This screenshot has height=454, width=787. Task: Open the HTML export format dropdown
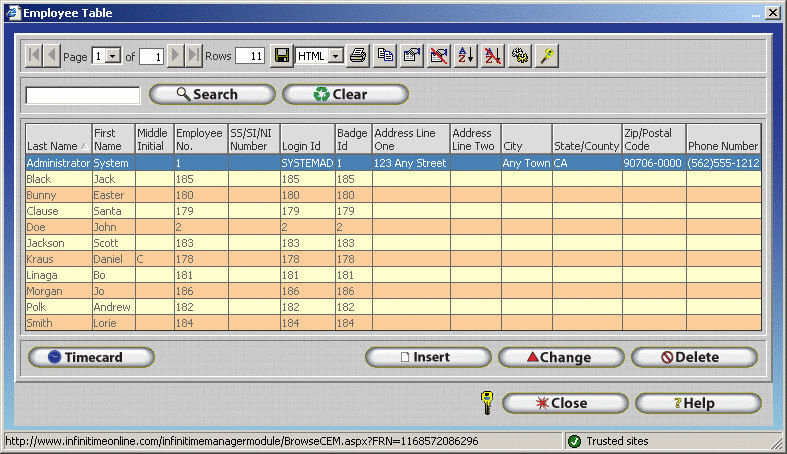(x=335, y=57)
